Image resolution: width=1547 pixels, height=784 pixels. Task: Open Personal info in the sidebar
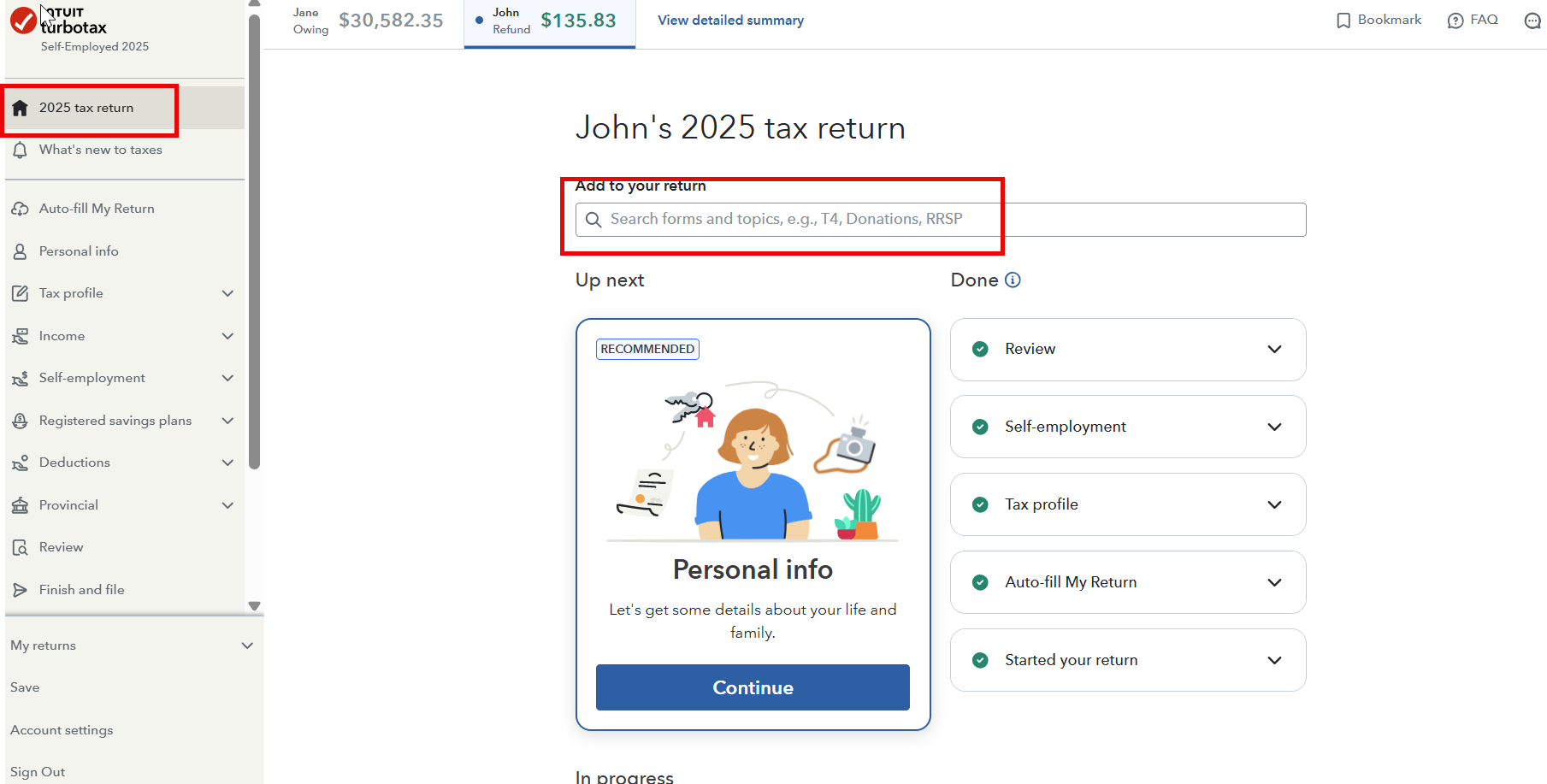[79, 251]
